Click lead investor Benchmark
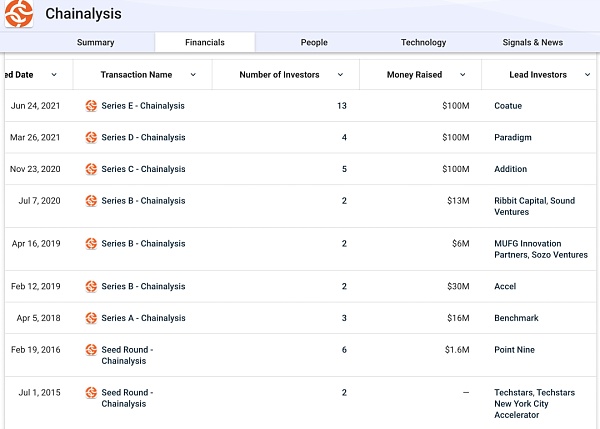 coord(516,318)
